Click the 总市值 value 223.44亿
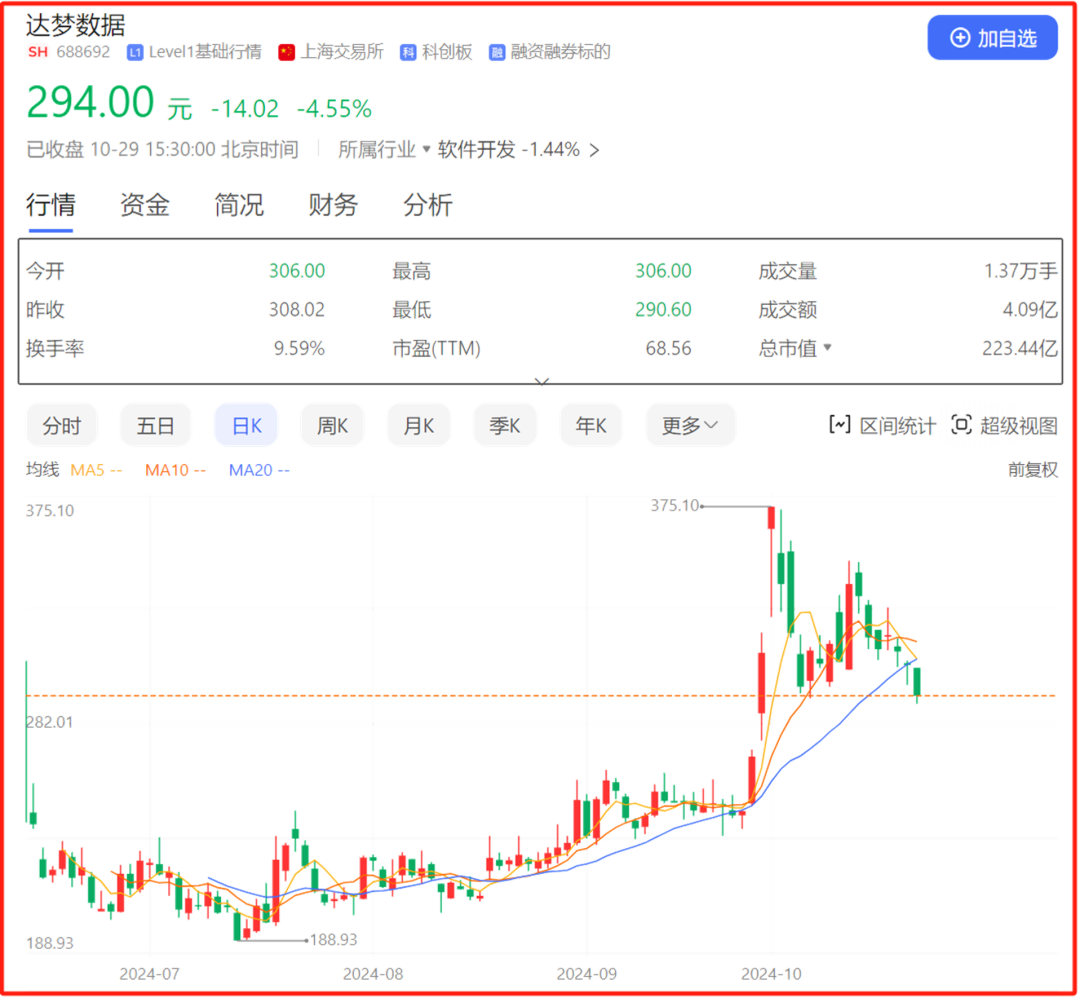Image resolution: width=1080 pixels, height=998 pixels. click(1020, 349)
